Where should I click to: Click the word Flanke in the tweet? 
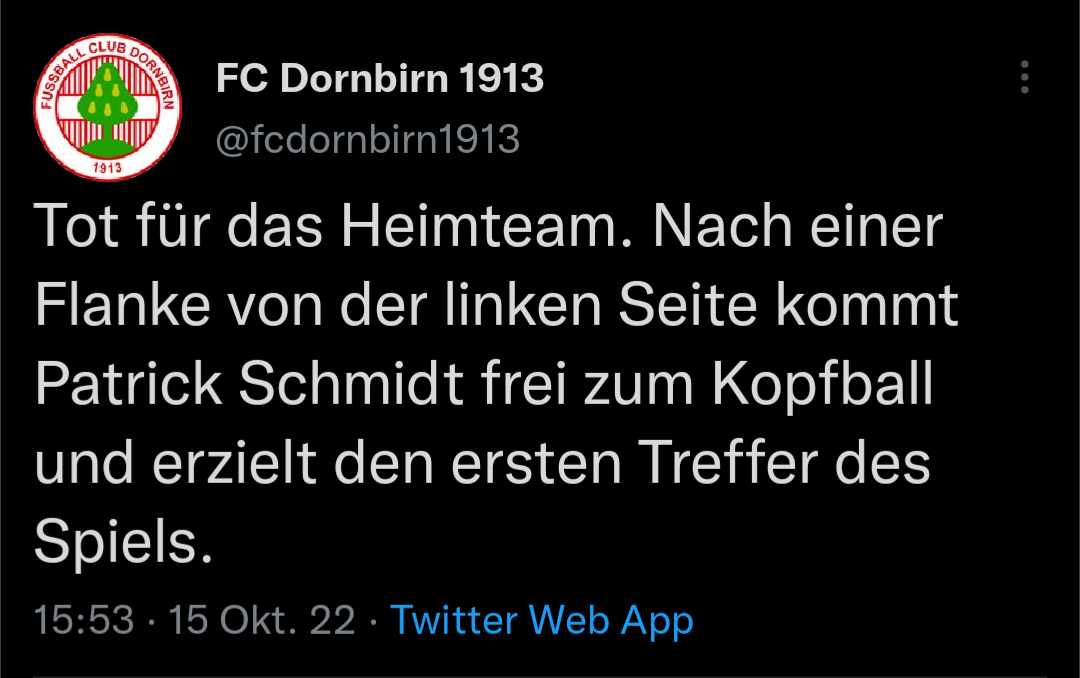point(123,305)
